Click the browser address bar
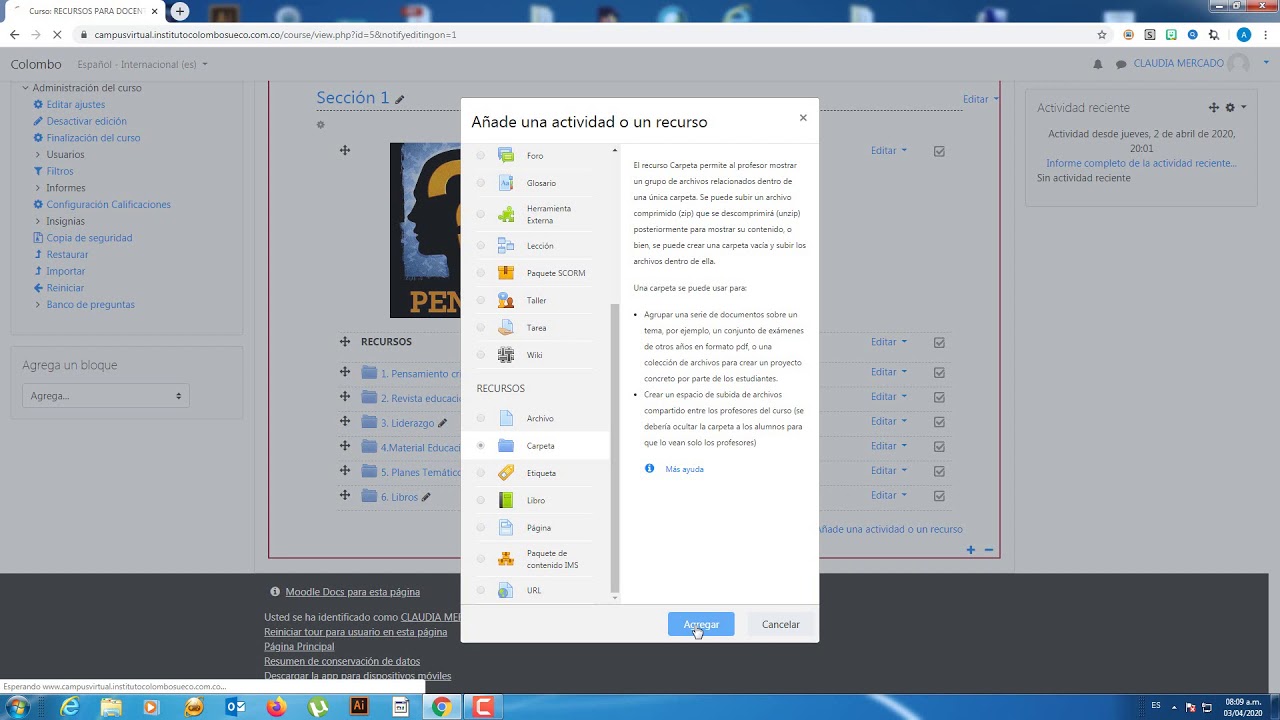1280x720 pixels. tap(590, 34)
